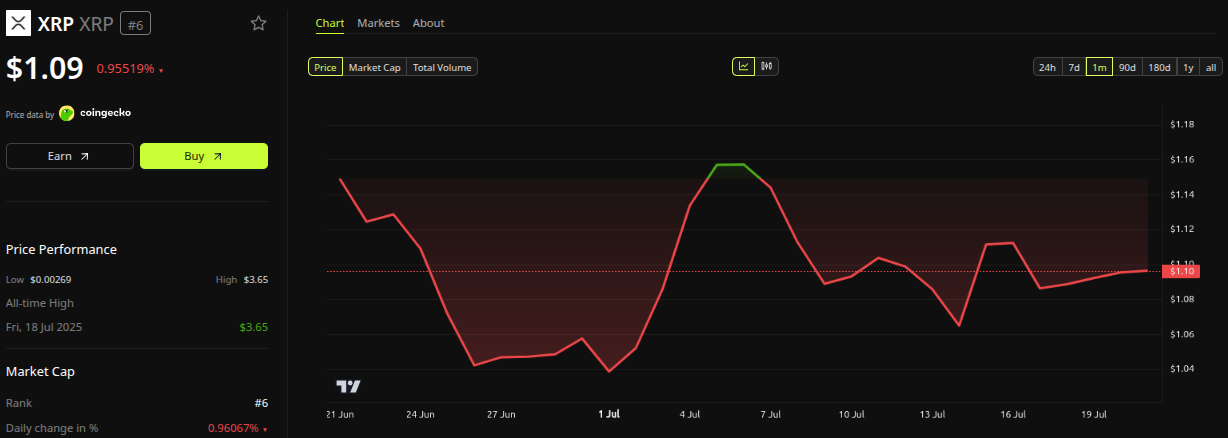The height and width of the screenshot is (438, 1228).
Task: Select the Market Cap data toggle
Action: 375,67
